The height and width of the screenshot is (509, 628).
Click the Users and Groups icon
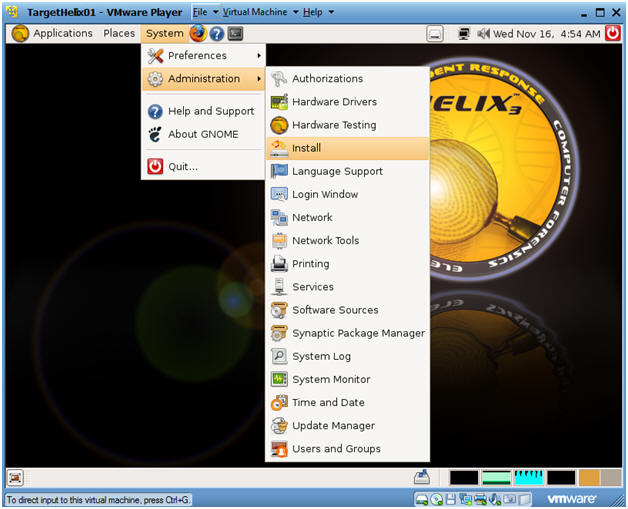point(279,449)
